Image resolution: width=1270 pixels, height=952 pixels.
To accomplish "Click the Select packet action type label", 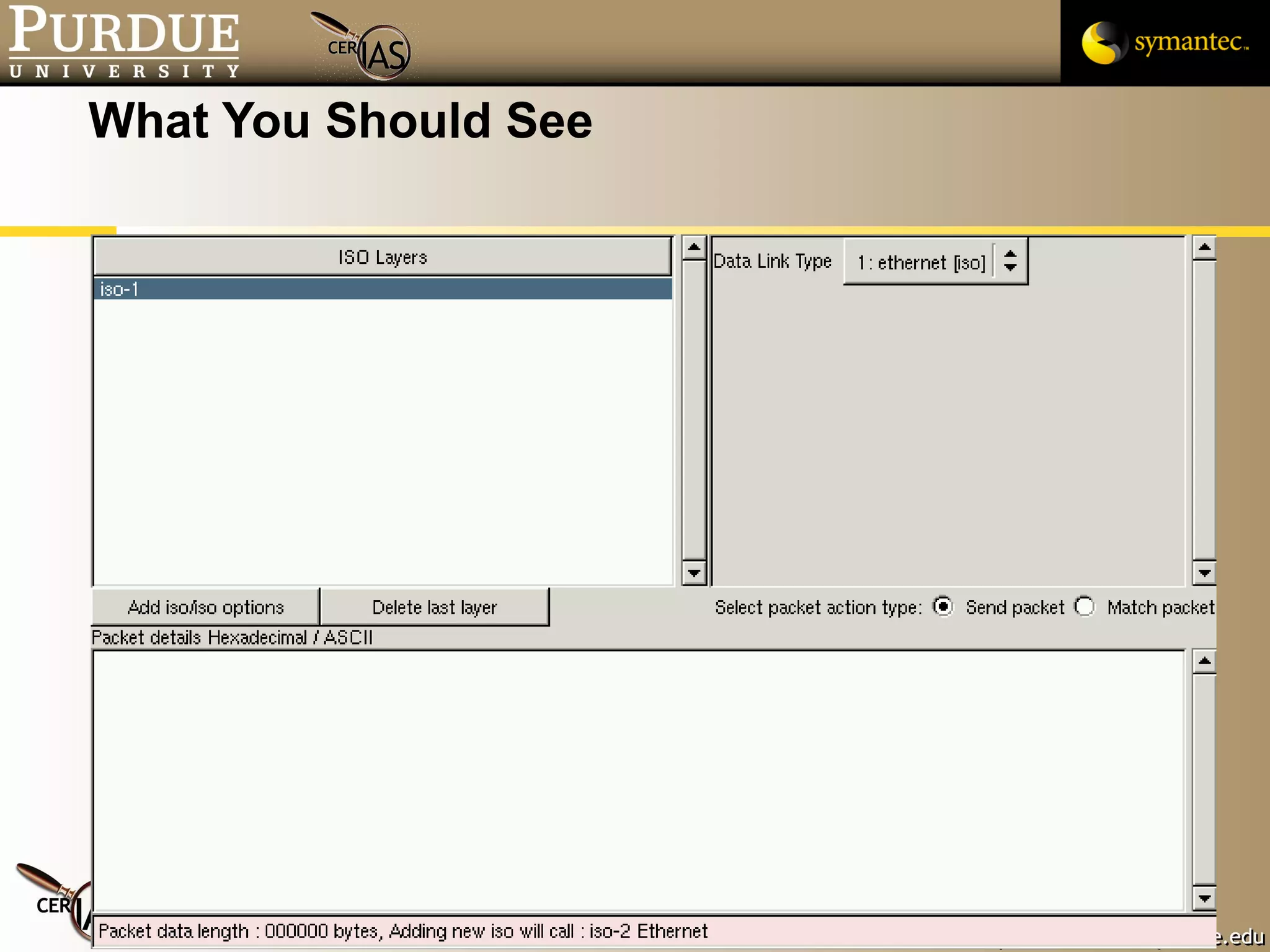I will [819, 607].
